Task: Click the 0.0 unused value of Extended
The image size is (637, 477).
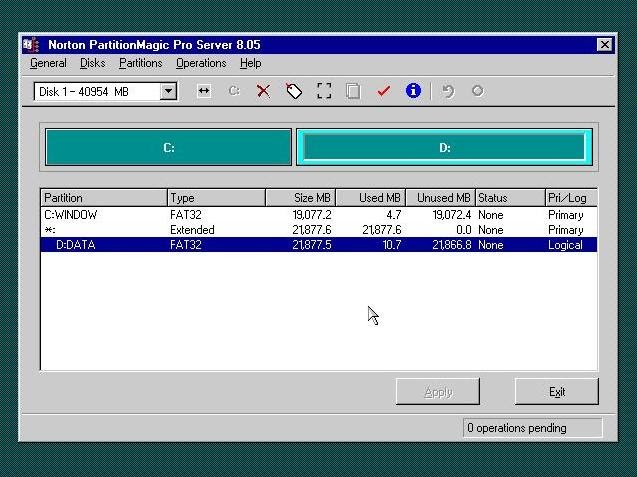Action: coord(464,230)
